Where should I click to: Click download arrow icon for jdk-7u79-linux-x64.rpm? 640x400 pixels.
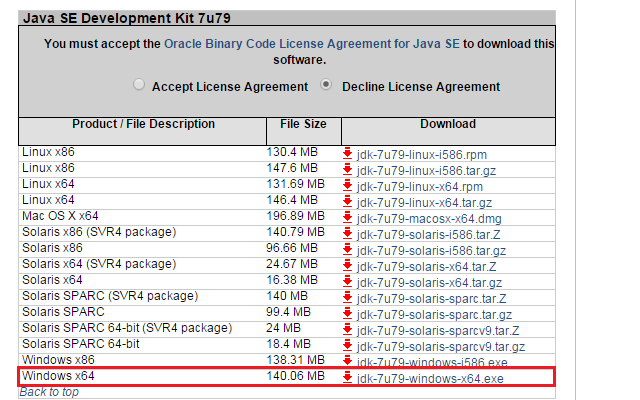click(347, 186)
